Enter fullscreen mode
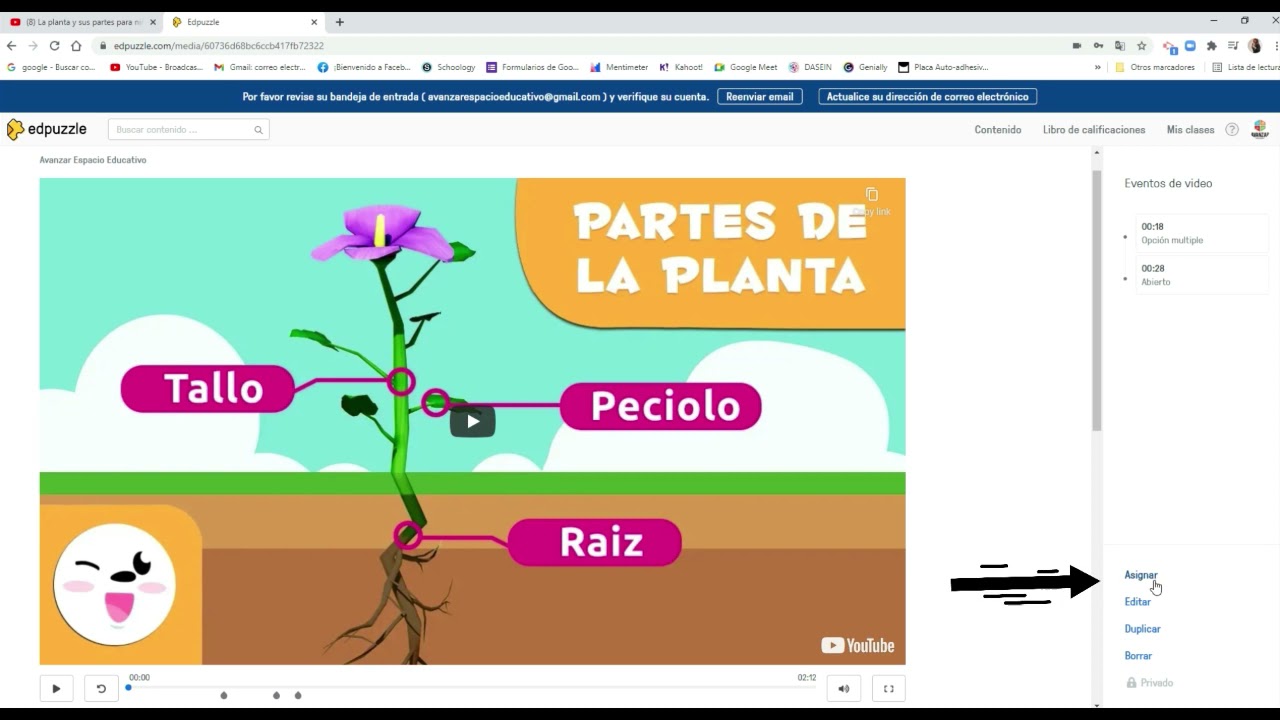 [x=889, y=688]
